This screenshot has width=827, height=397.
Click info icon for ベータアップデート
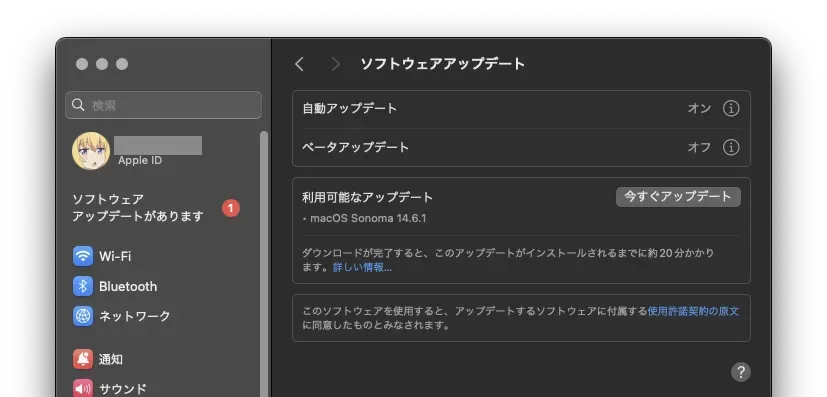(x=730, y=147)
